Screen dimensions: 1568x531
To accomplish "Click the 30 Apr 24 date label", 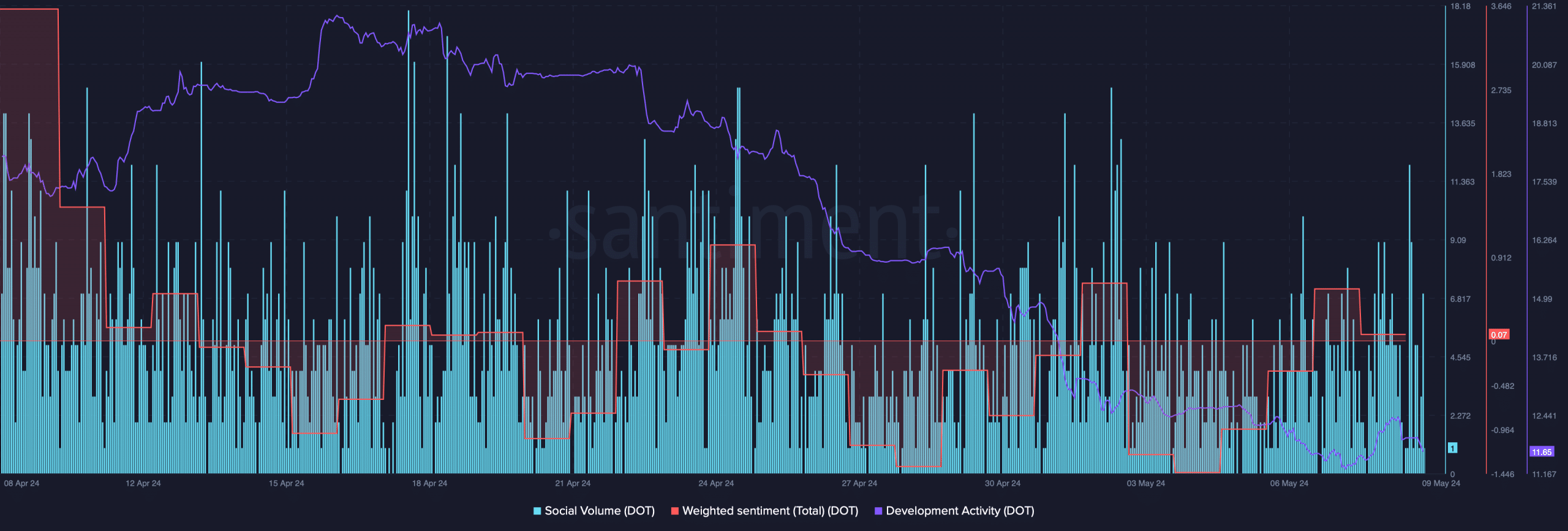I will (x=1003, y=483).
